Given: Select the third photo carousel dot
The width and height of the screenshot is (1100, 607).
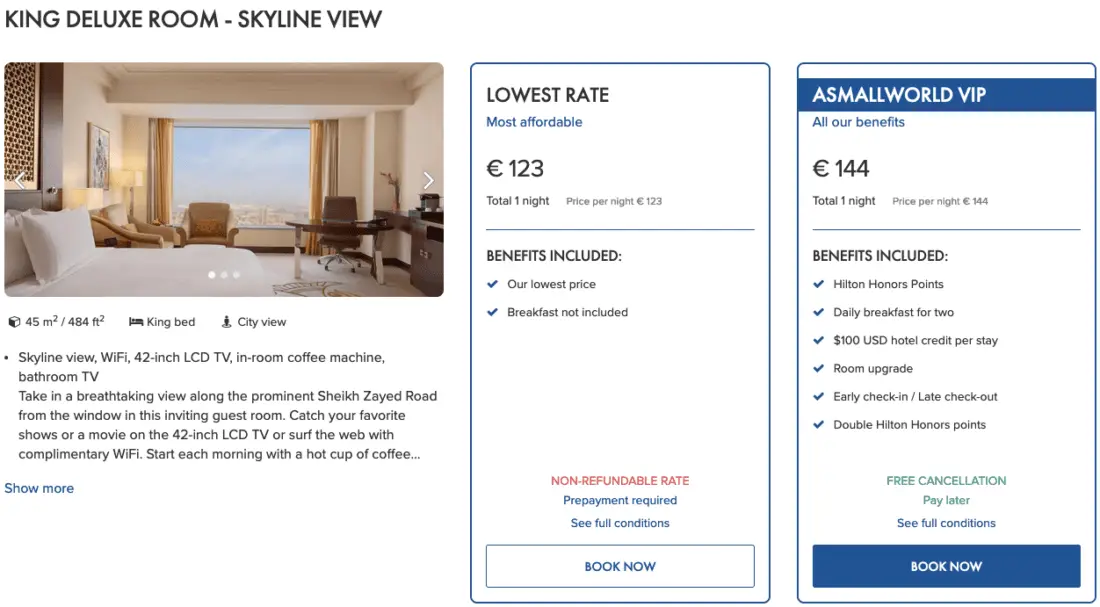Looking at the screenshot, I should coord(237,274).
